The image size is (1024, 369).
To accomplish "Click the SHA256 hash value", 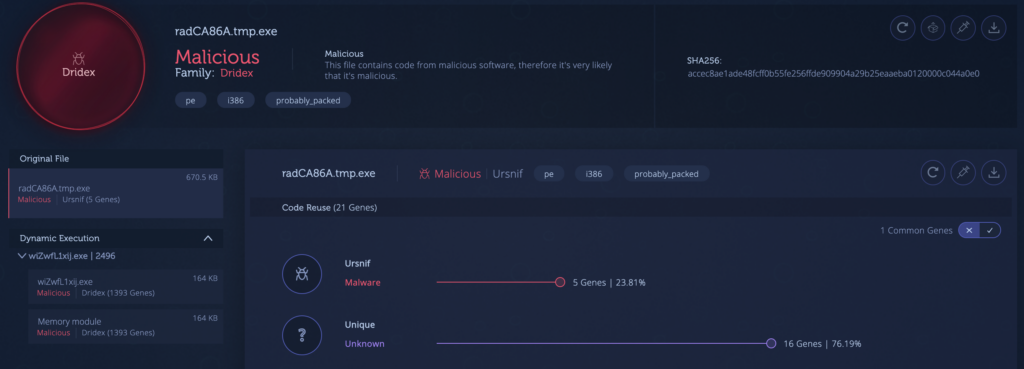I will (x=833, y=73).
